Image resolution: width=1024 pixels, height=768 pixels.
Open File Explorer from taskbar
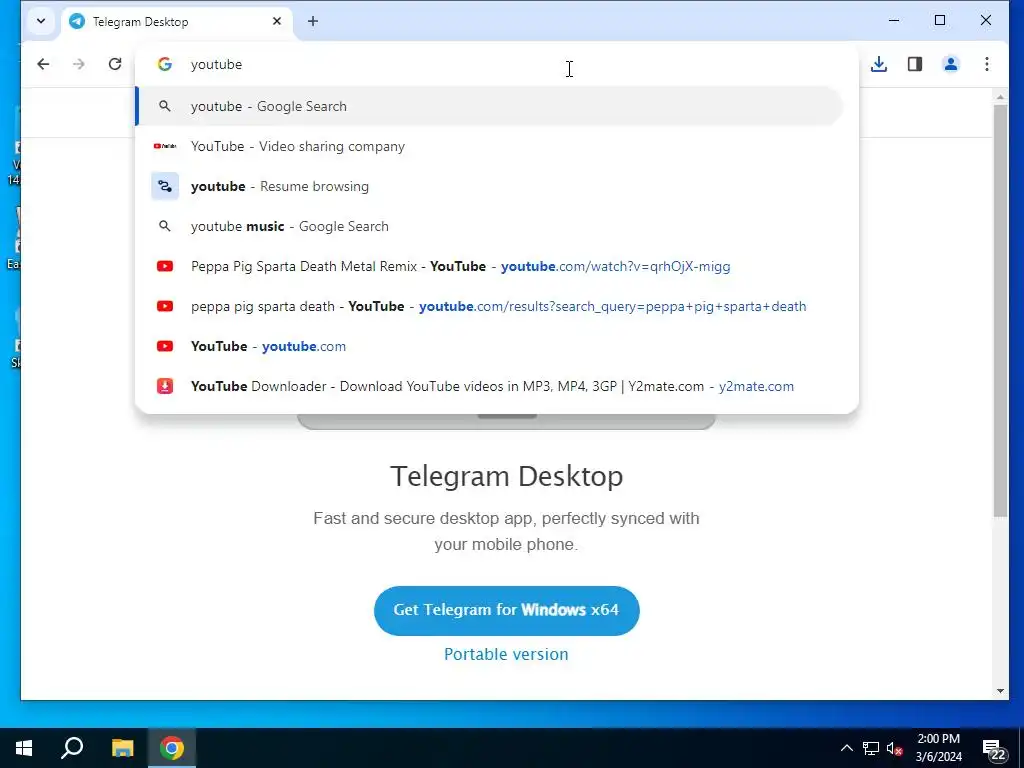[122, 748]
